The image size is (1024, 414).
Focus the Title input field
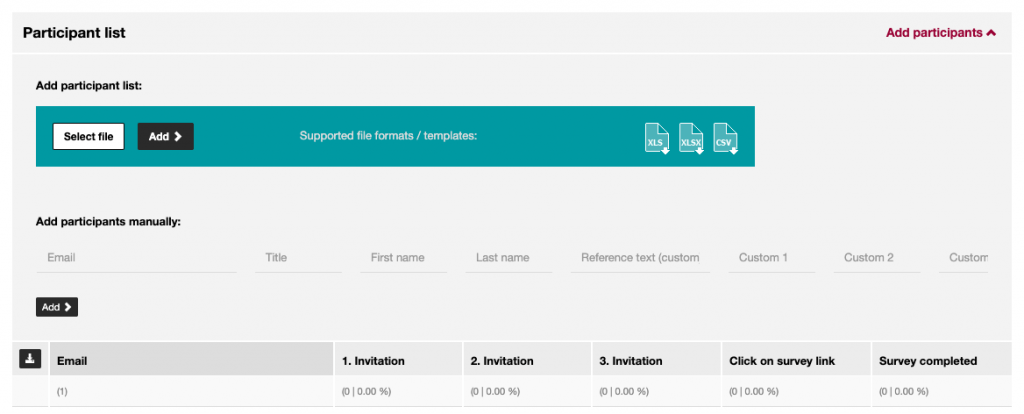(298, 258)
